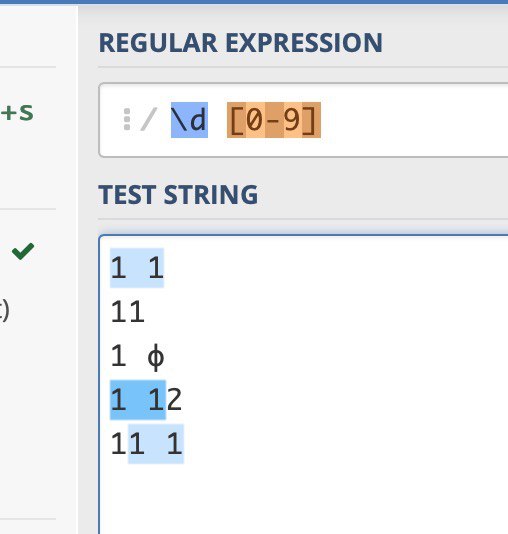The height and width of the screenshot is (534, 508).
Task: Click the green checkmark in sidebar
Action: (23, 251)
